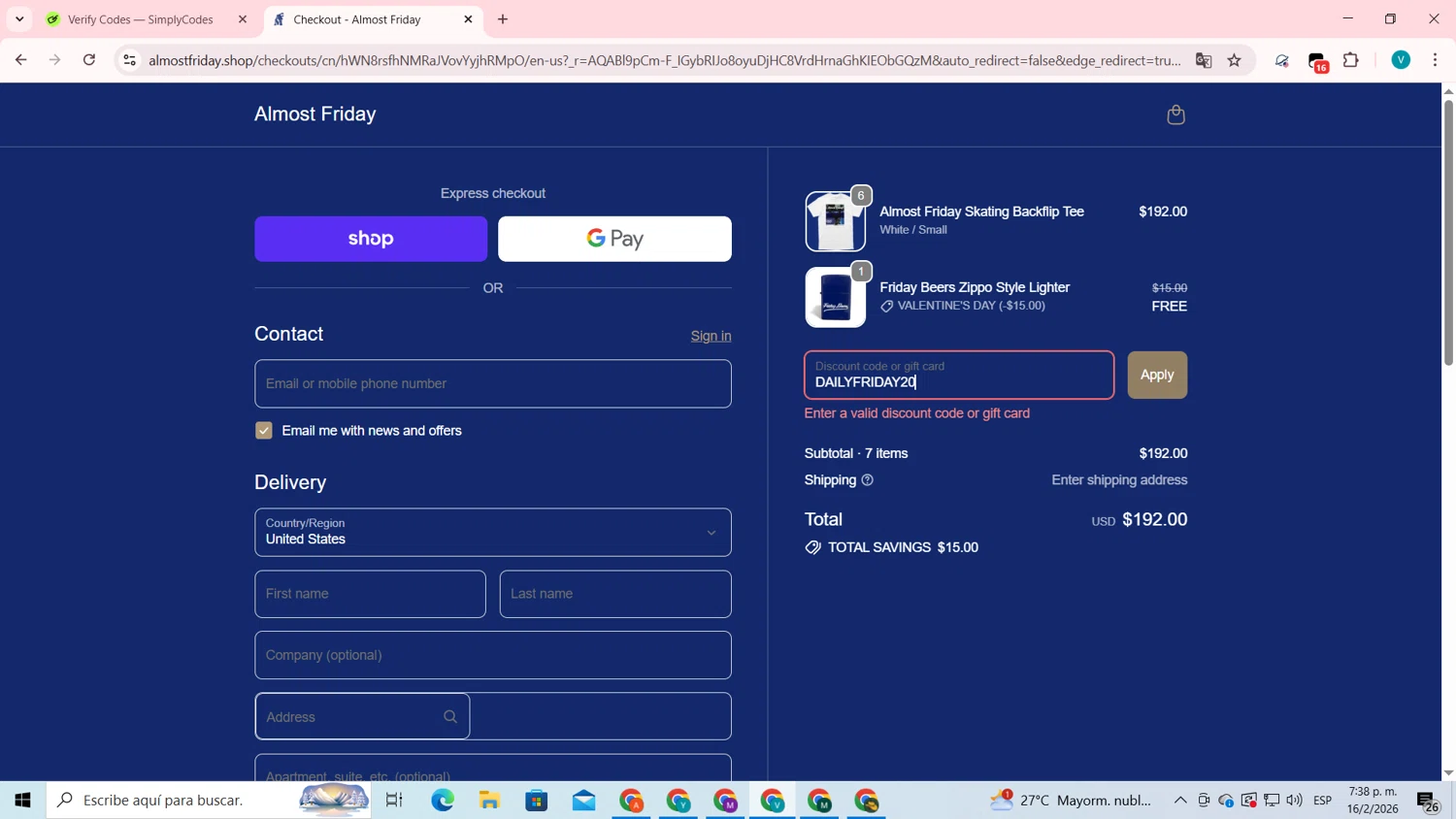Click the browser address bar URL

665,60
